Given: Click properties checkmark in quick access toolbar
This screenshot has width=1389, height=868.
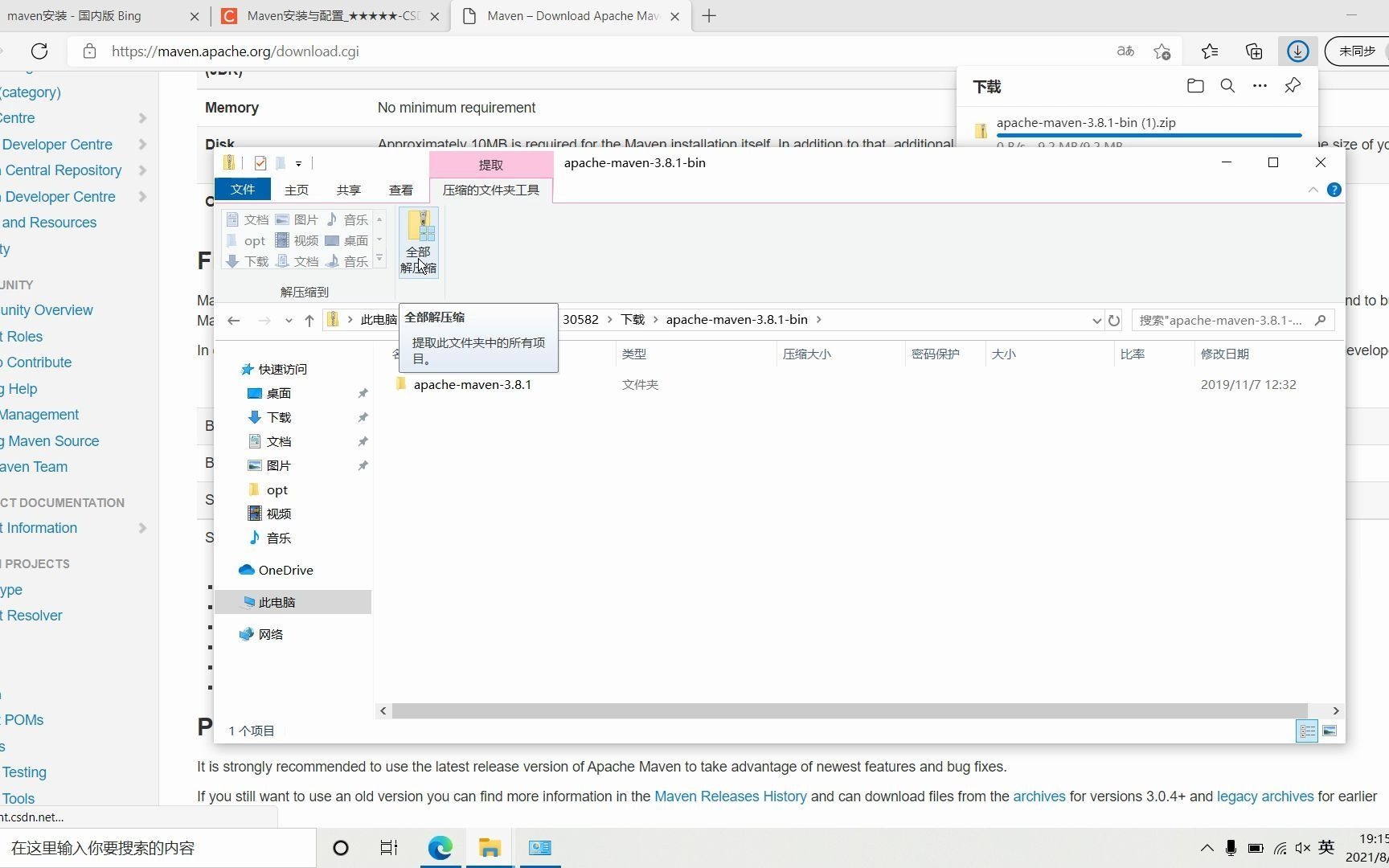Looking at the screenshot, I should point(260,163).
